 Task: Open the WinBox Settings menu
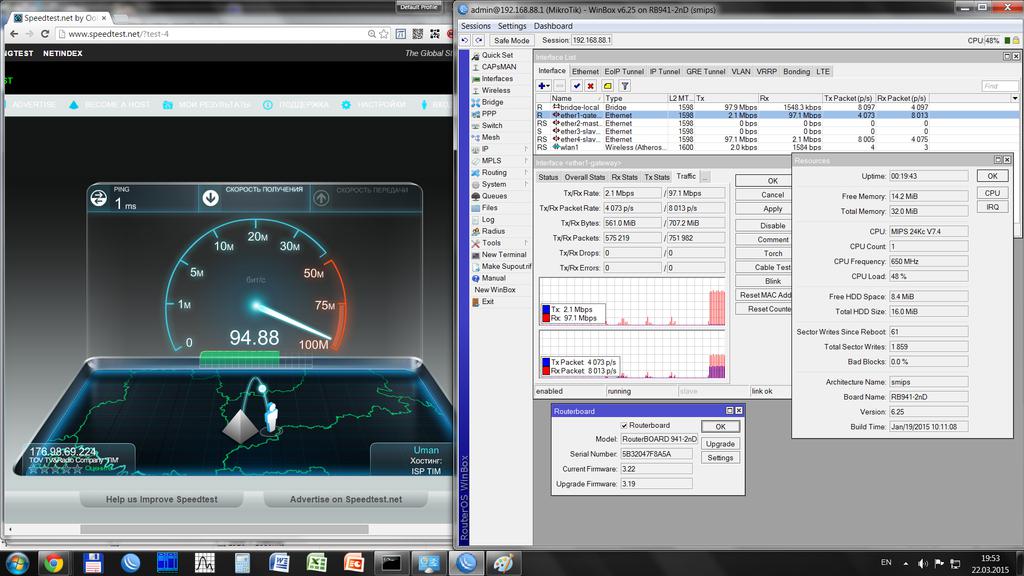click(x=512, y=26)
